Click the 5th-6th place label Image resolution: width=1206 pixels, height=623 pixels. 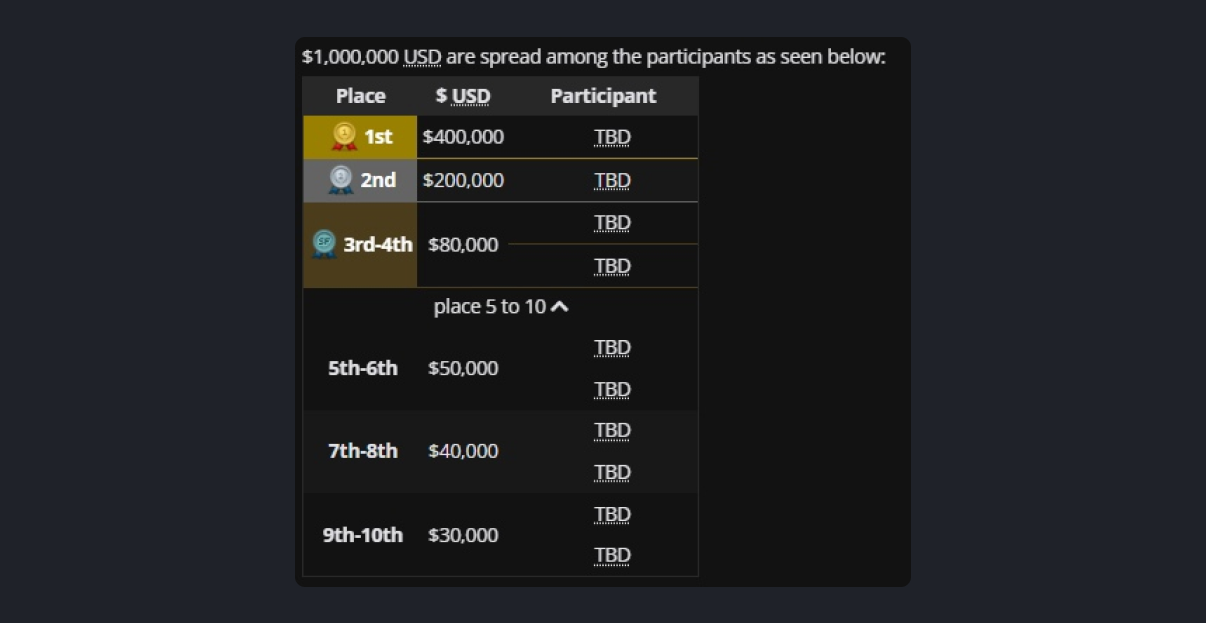(362, 368)
